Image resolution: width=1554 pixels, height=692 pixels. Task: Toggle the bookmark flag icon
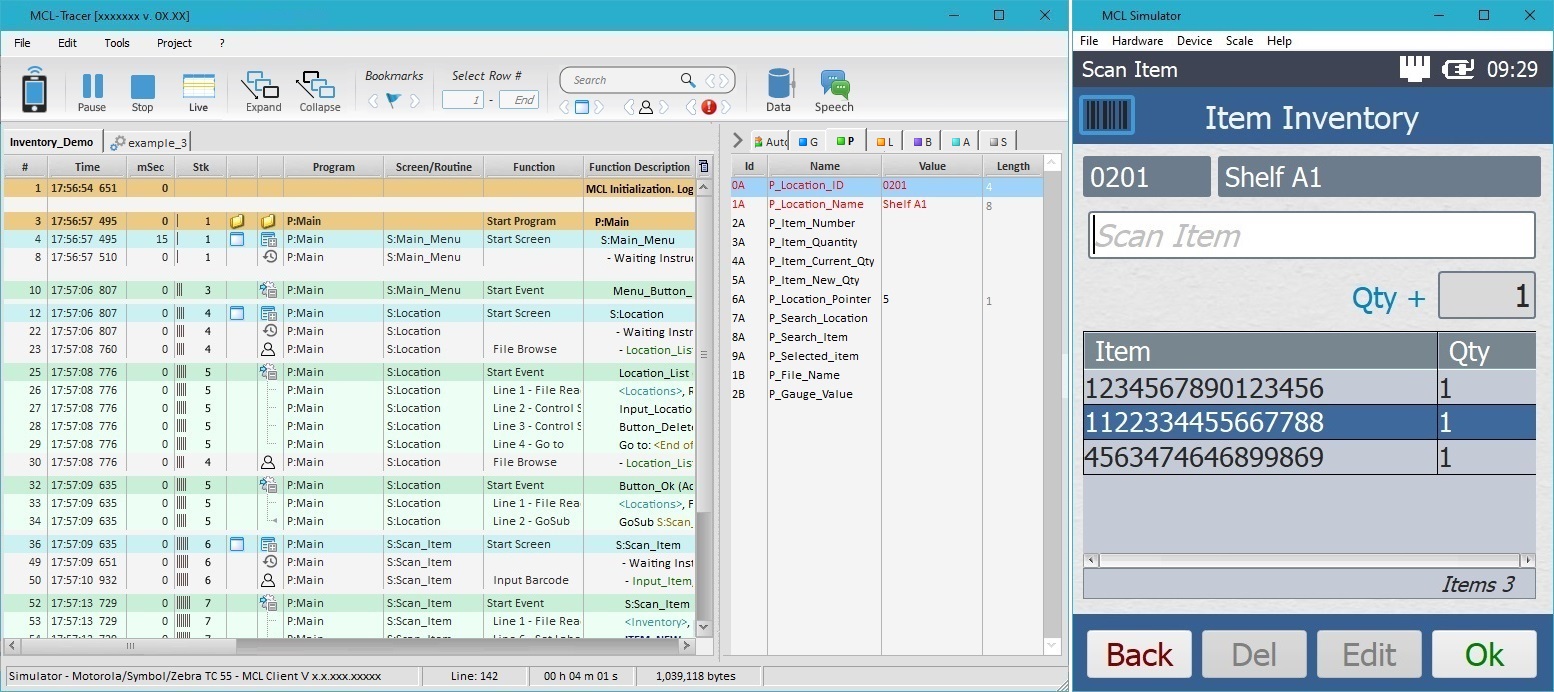(x=393, y=100)
